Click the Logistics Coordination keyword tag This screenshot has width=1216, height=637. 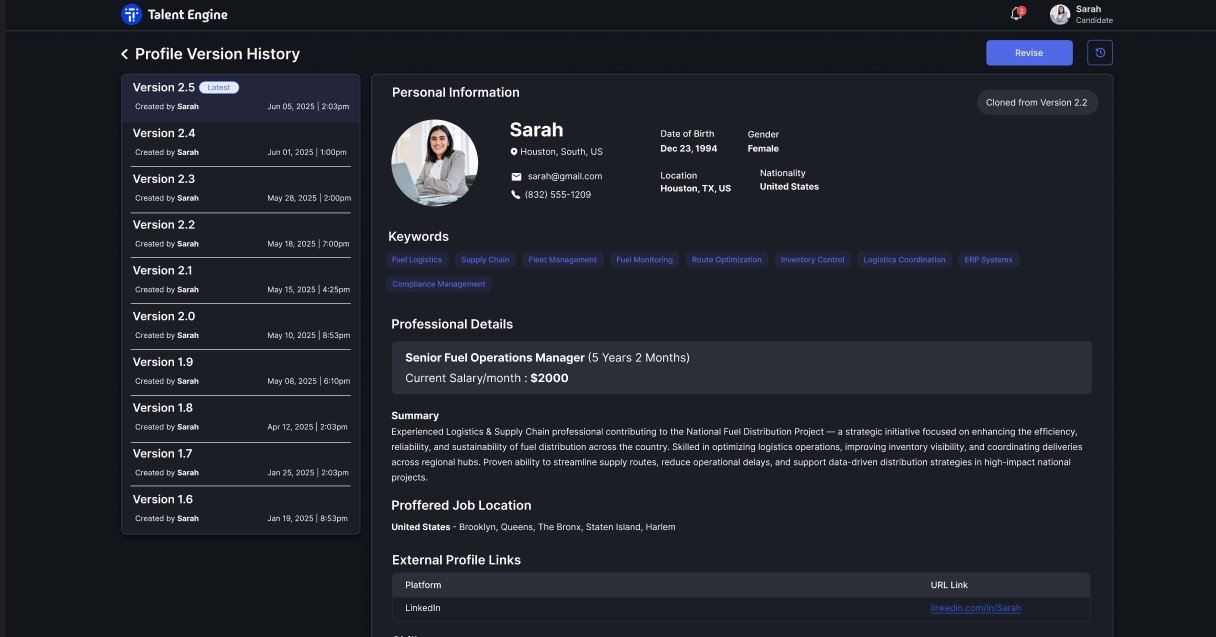click(904, 260)
